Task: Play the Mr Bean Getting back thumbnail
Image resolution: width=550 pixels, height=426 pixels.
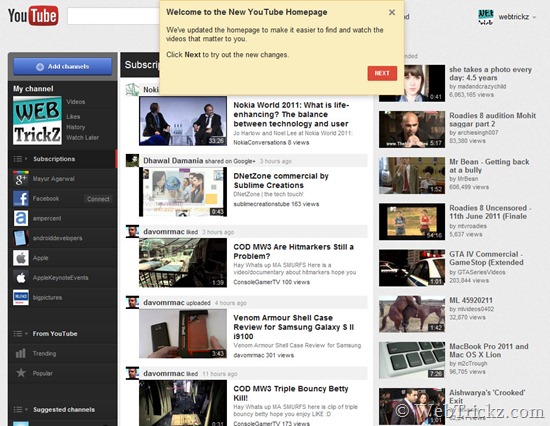Action: (x=412, y=175)
